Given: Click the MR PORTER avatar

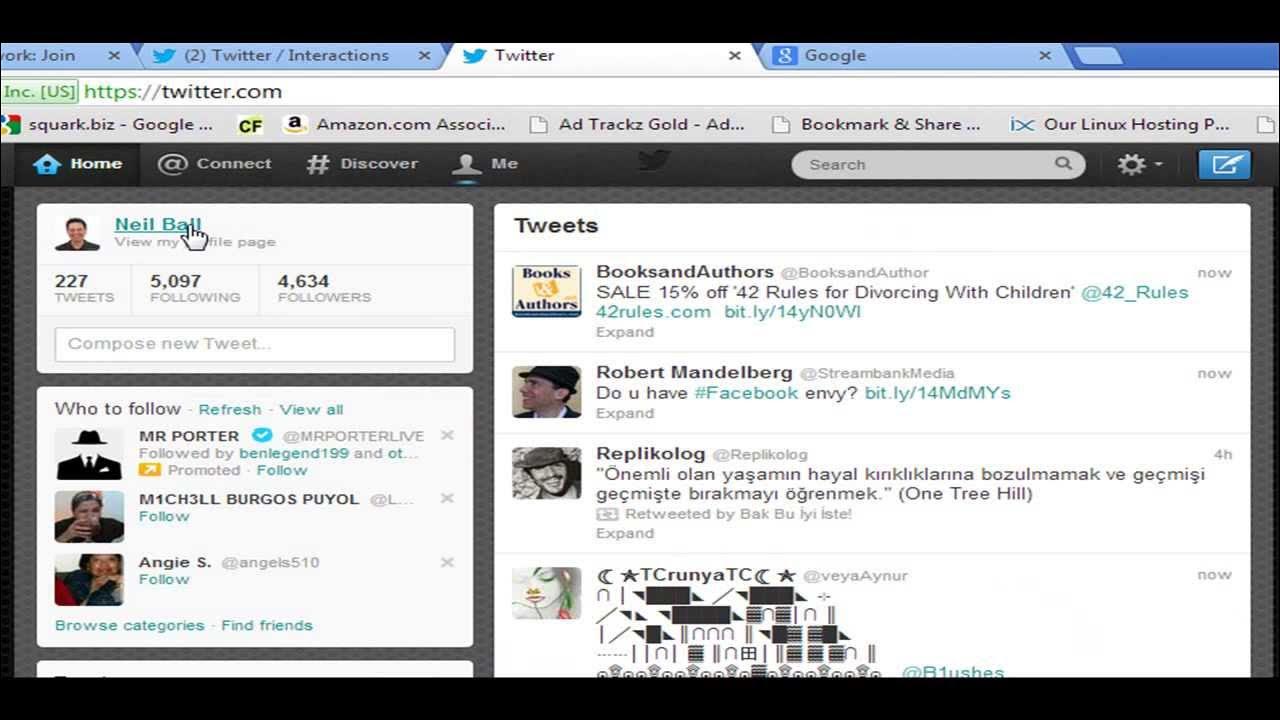Looking at the screenshot, I should (89, 454).
